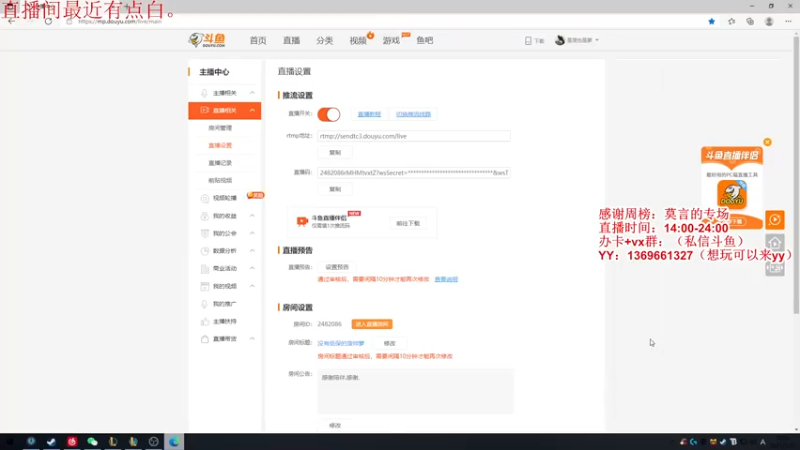Collapse the 直播相关 sidebar section
The image size is (800, 450).
(x=252, y=110)
